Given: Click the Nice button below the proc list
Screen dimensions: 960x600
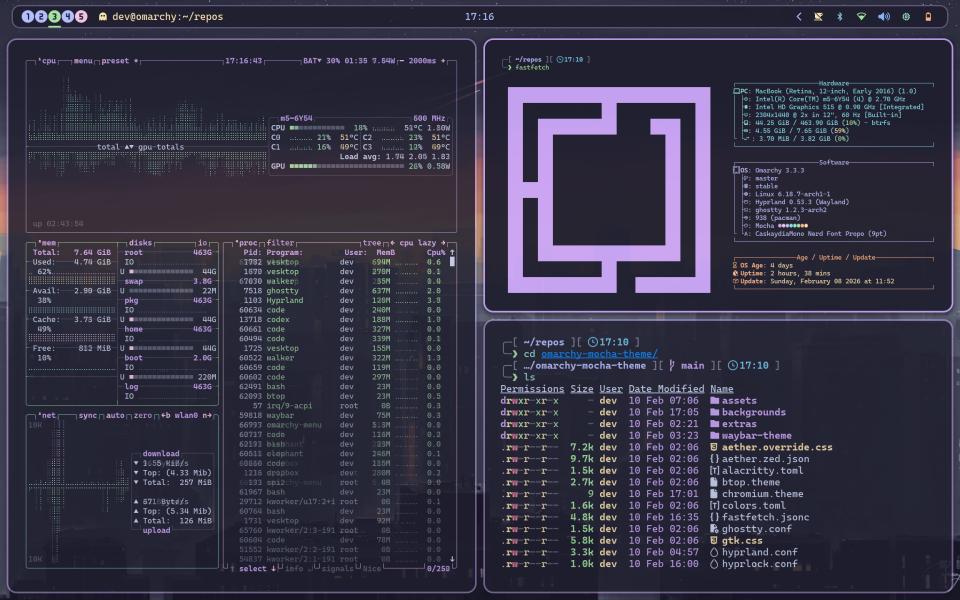Looking at the screenshot, I should [x=371, y=569].
